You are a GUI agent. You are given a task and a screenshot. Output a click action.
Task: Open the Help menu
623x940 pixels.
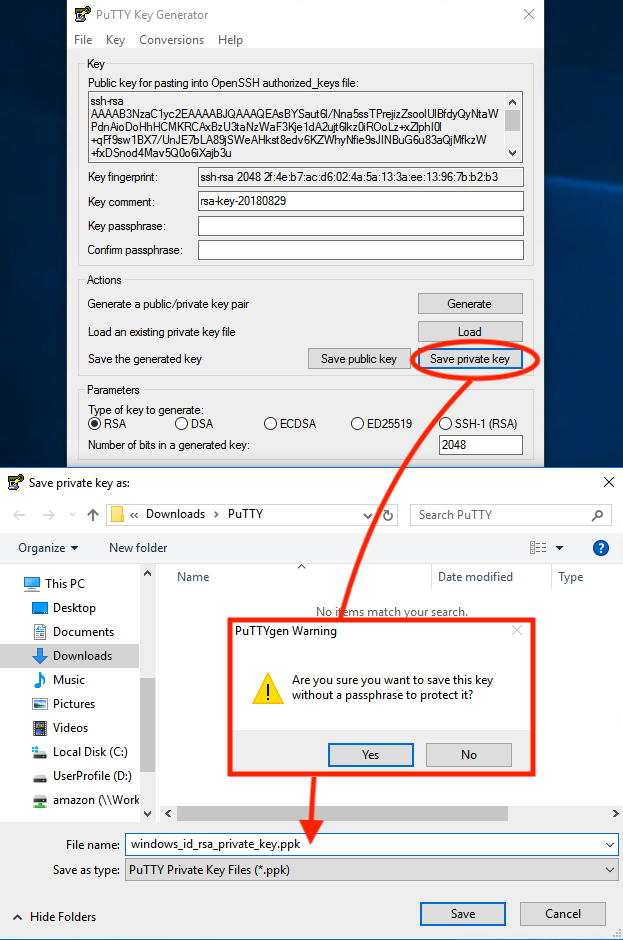pyautogui.click(x=230, y=40)
